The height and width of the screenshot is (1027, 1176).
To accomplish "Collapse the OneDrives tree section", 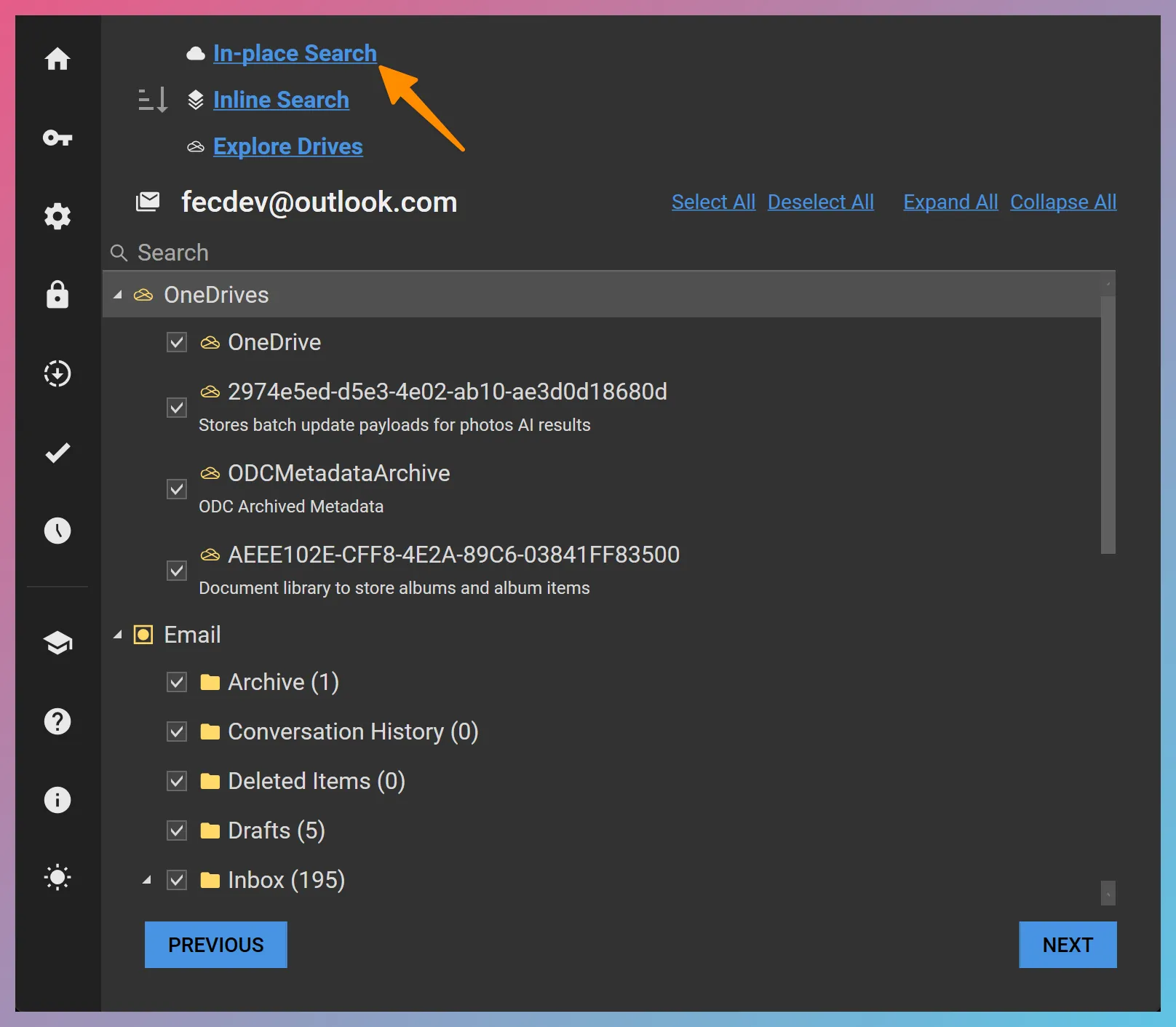I will pyautogui.click(x=117, y=295).
